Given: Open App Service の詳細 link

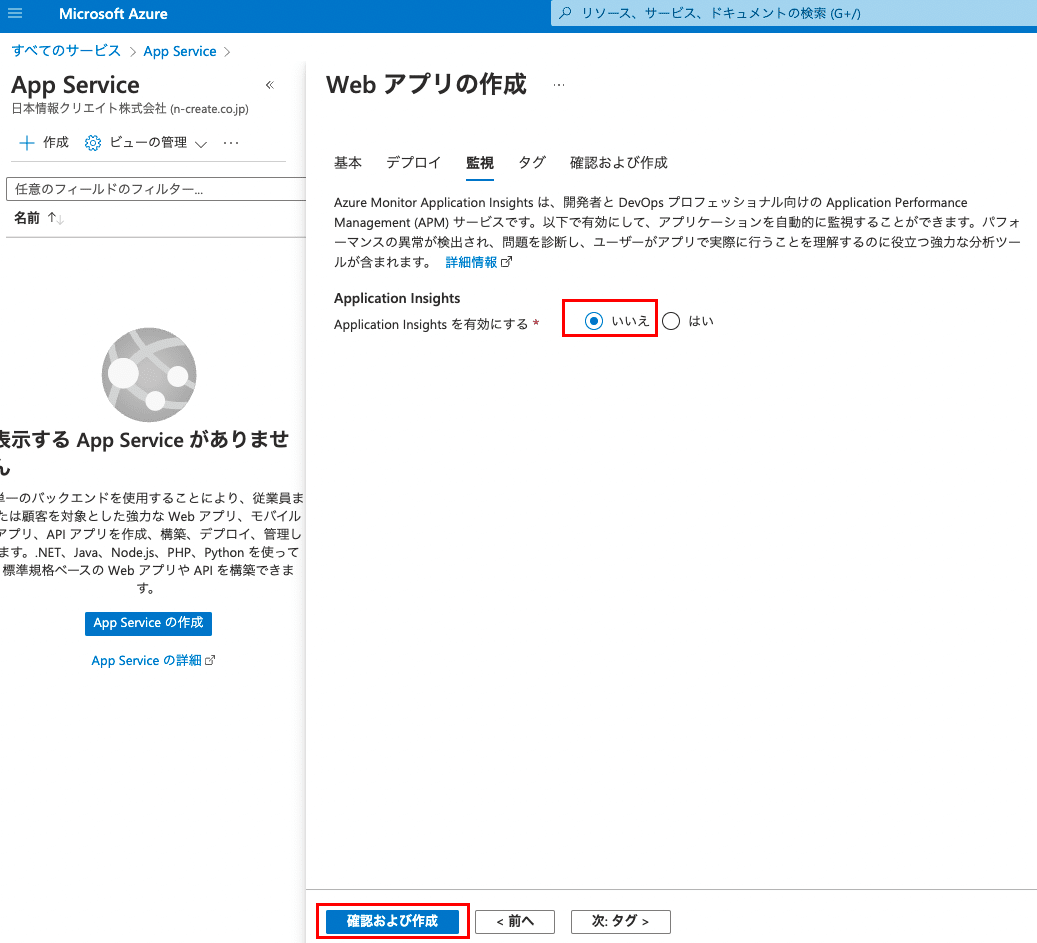Looking at the screenshot, I should point(146,660).
